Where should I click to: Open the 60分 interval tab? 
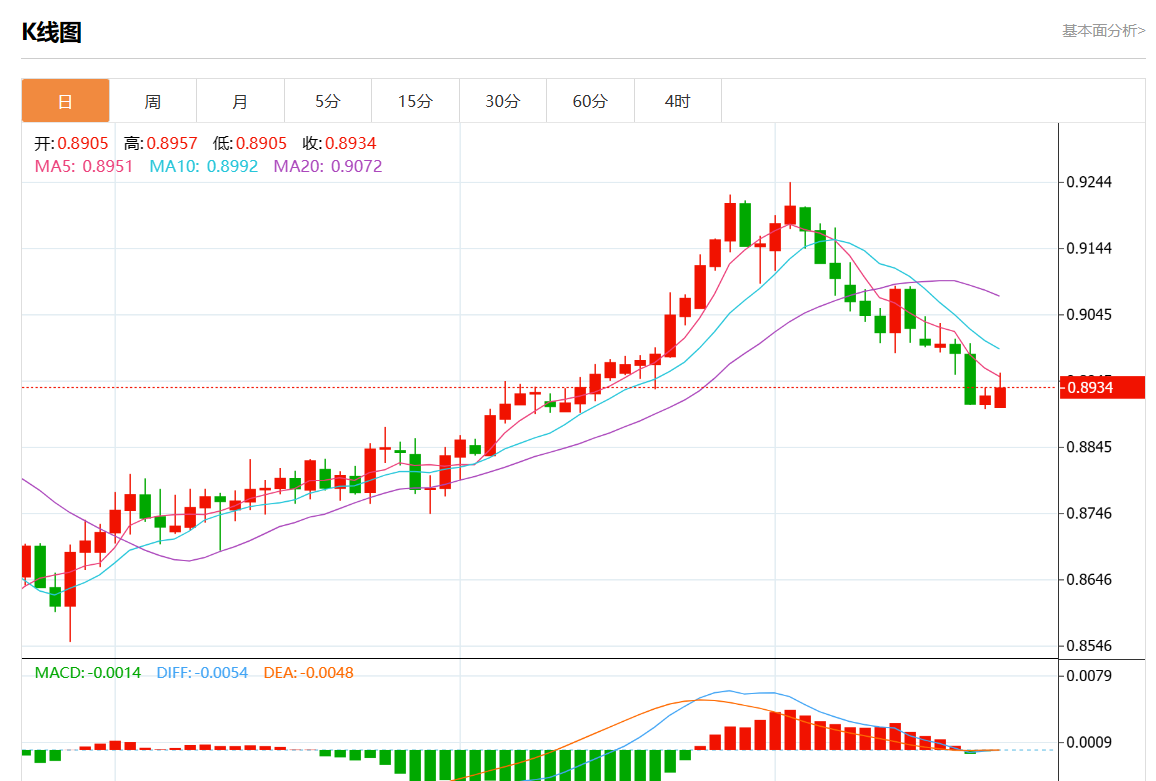[x=591, y=101]
